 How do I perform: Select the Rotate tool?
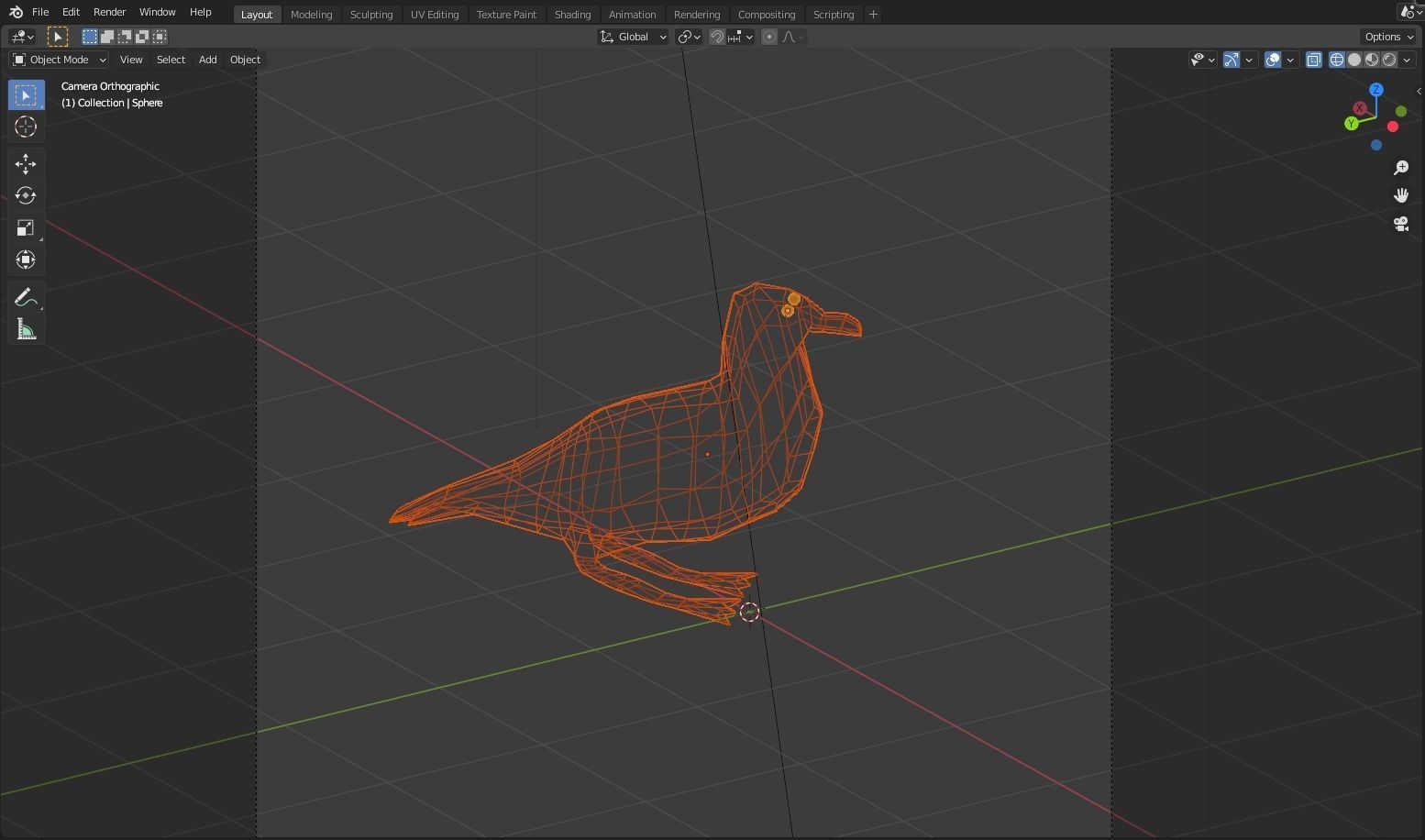(26, 195)
